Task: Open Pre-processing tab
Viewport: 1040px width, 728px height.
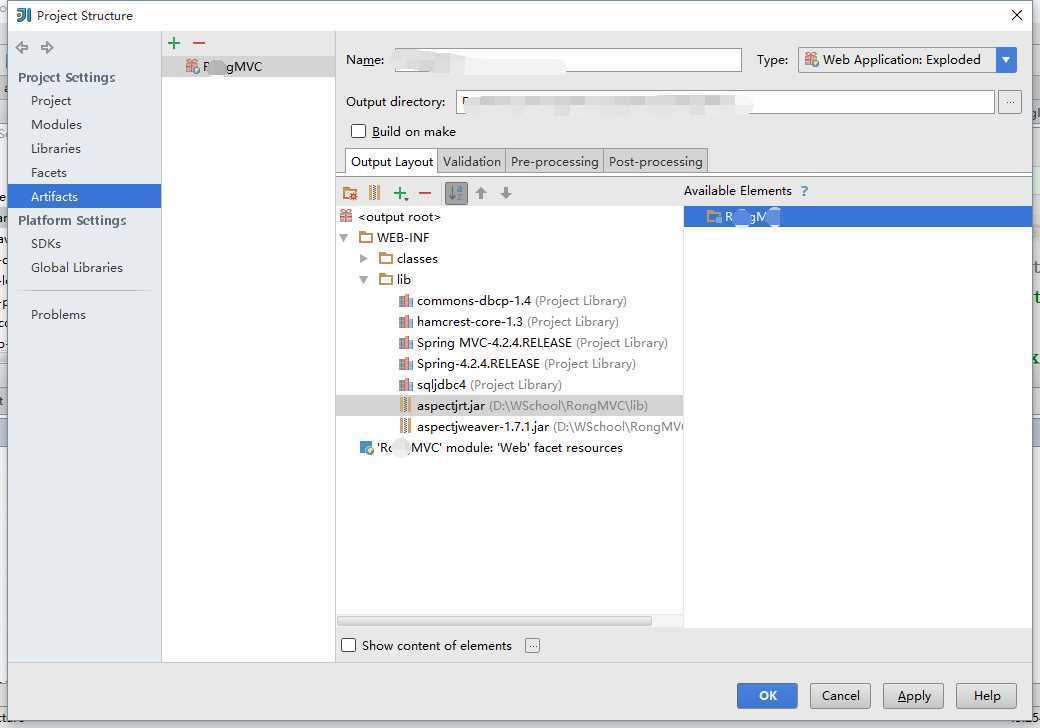Action: click(x=554, y=161)
